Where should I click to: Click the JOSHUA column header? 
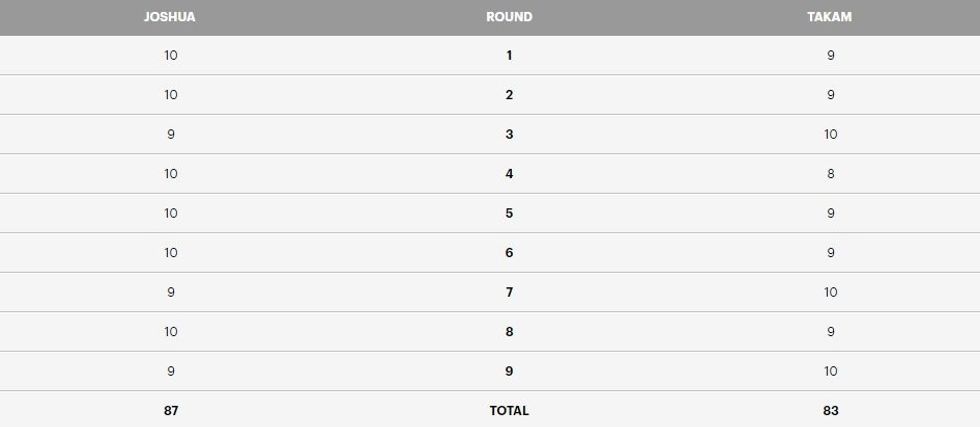point(170,17)
